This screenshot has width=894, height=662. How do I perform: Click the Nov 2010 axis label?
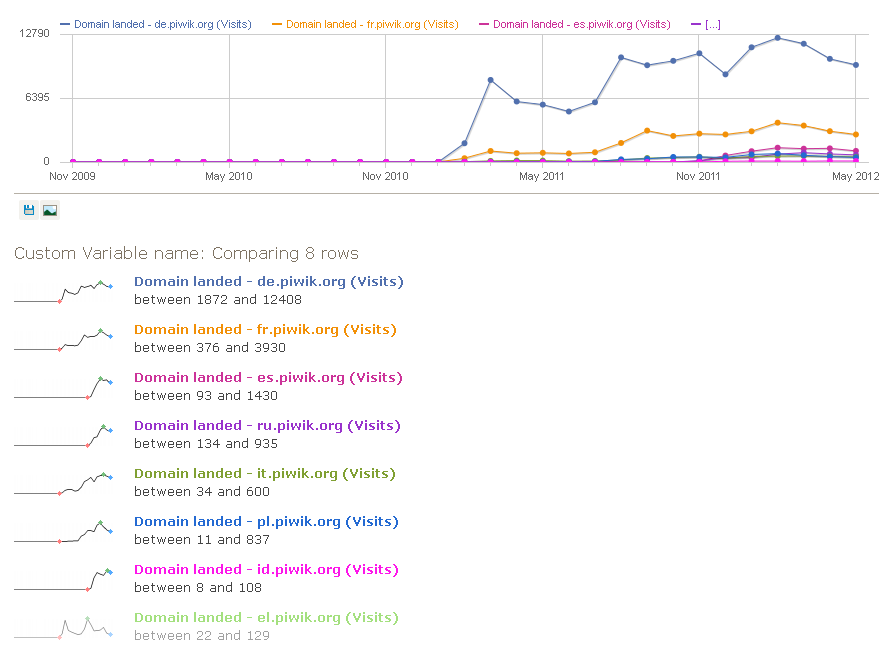(x=384, y=176)
